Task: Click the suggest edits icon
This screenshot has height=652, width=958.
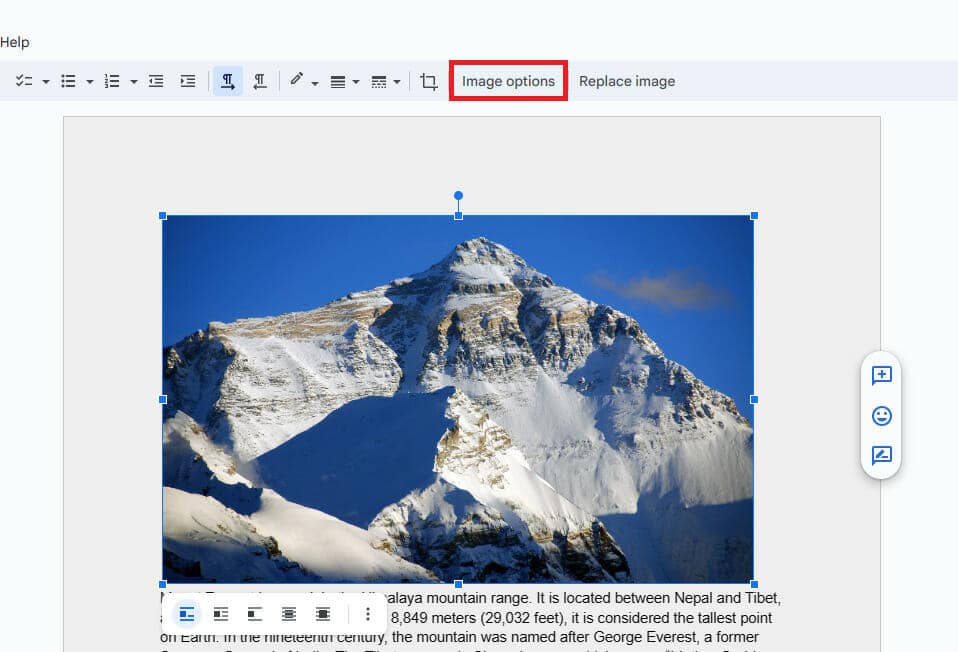Action: click(x=881, y=456)
